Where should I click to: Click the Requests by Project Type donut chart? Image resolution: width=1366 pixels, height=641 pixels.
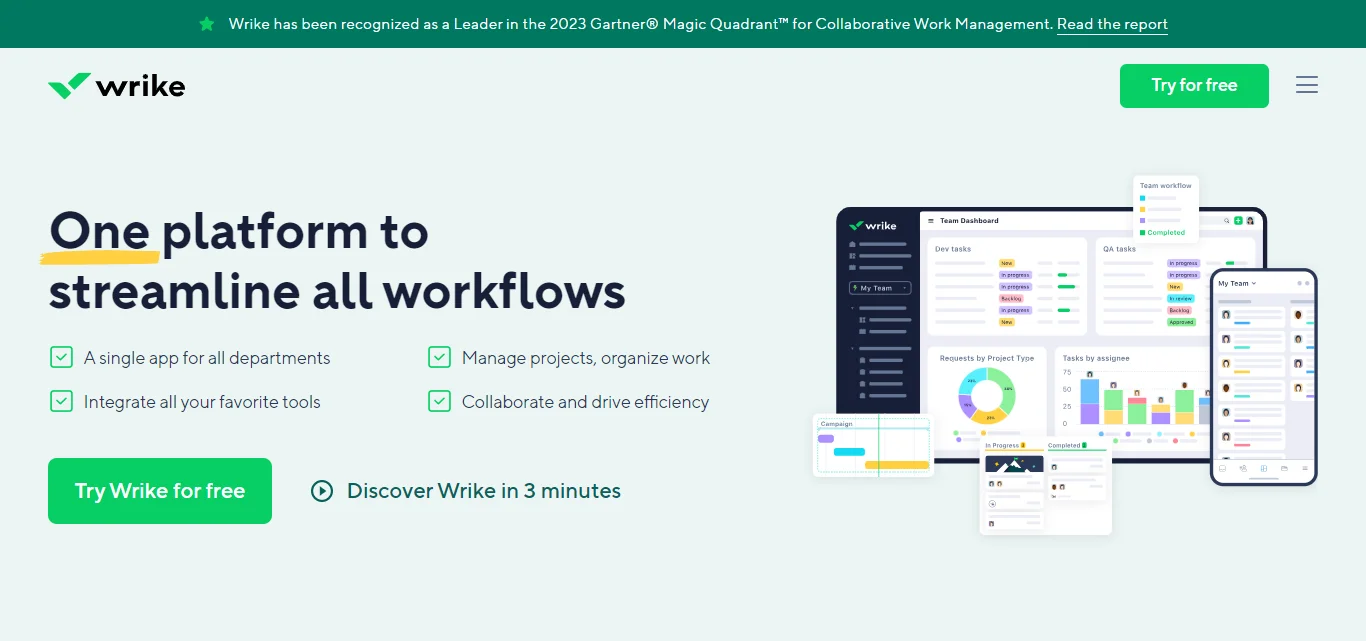[x=987, y=394]
